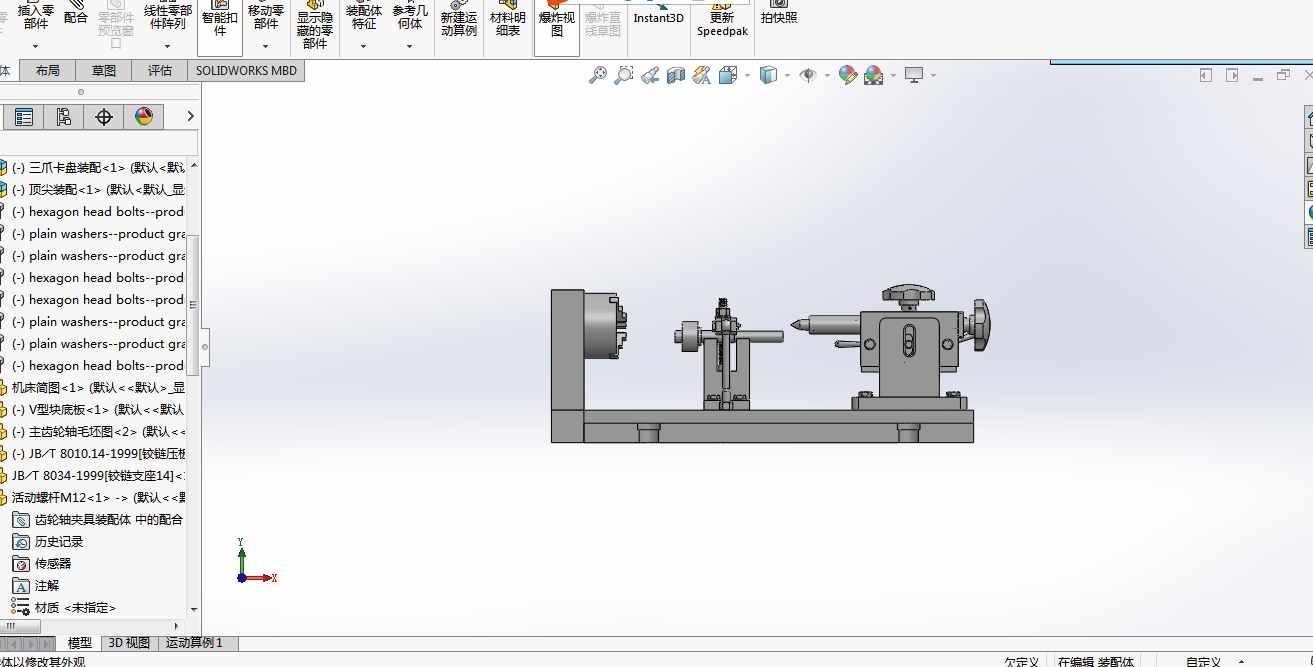Switch to the 草图 ribbon tab

pos(104,70)
